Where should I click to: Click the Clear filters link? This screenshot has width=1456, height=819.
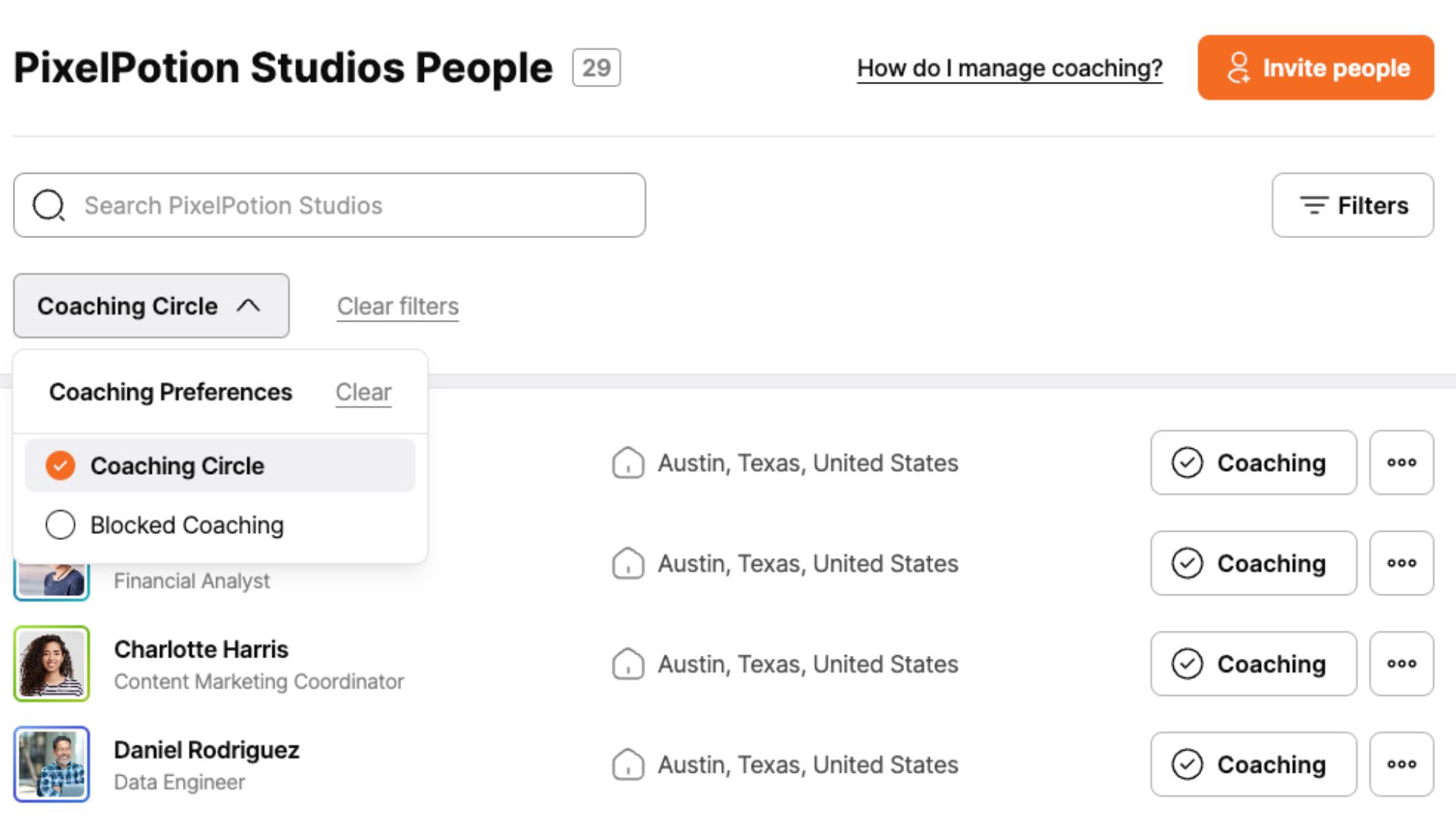[397, 306]
